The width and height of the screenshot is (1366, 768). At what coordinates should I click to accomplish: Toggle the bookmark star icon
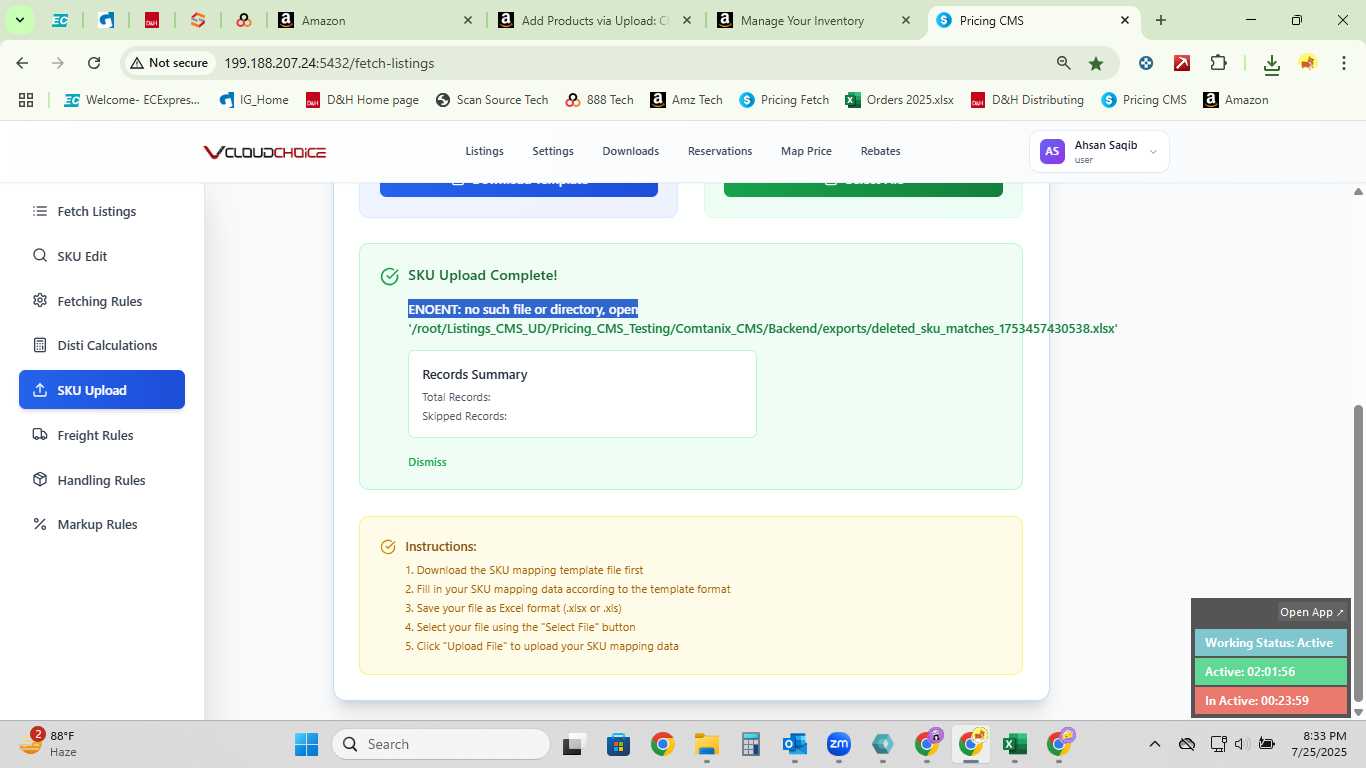[x=1096, y=63]
